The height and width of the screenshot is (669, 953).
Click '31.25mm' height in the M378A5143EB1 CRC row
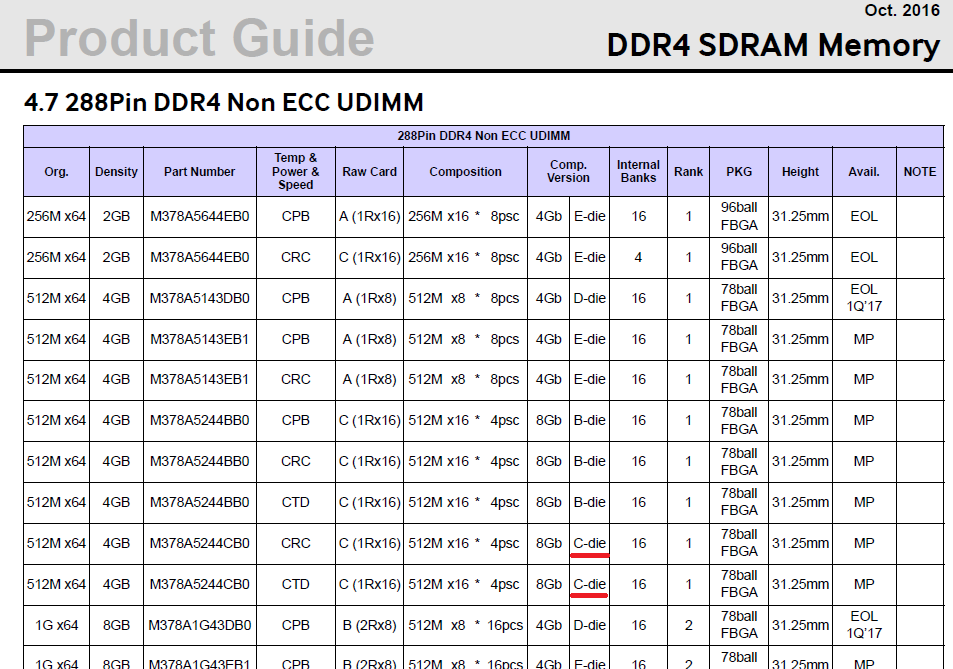[x=800, y=379]
